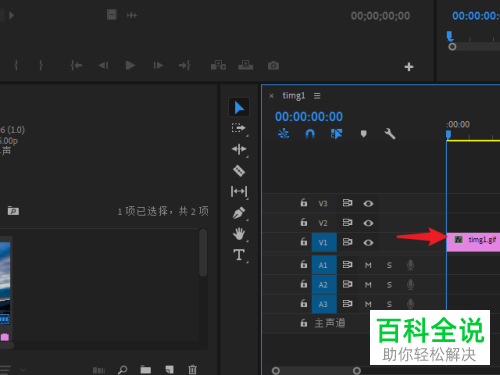Toggle lock on master audio track

[304, 323]
